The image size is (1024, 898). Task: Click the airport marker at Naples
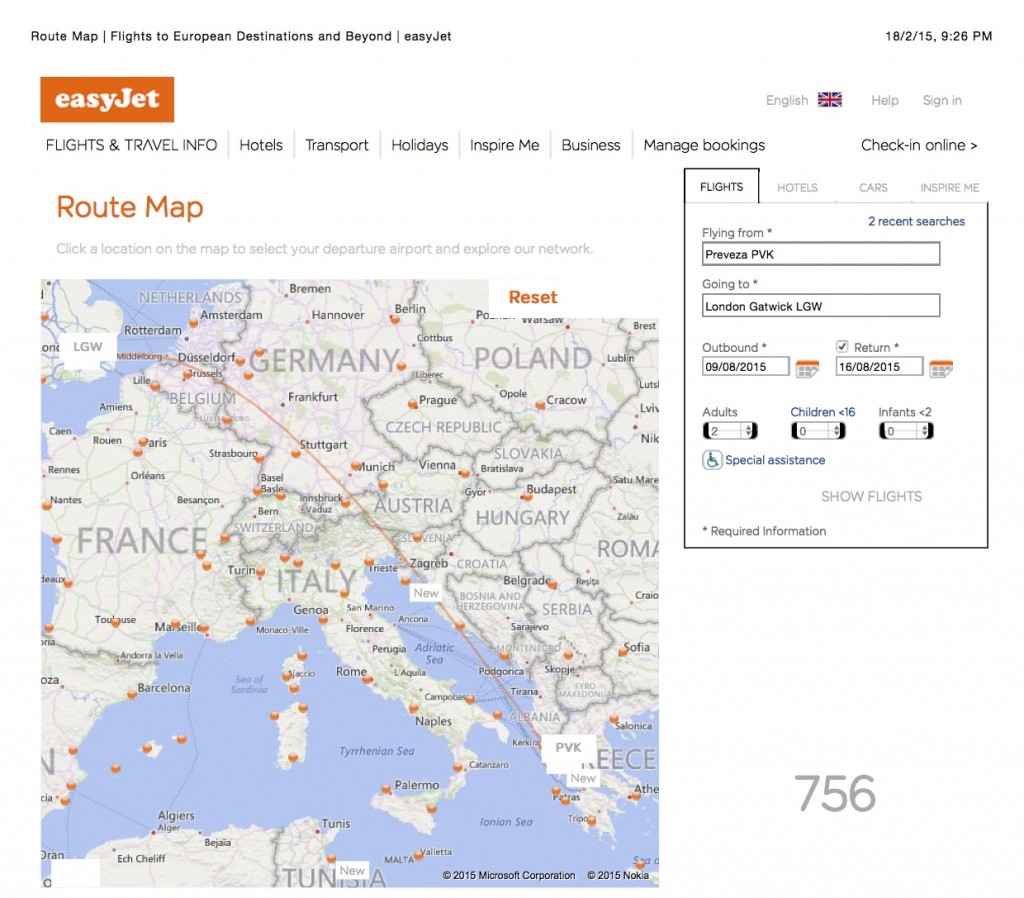(413, 708)
